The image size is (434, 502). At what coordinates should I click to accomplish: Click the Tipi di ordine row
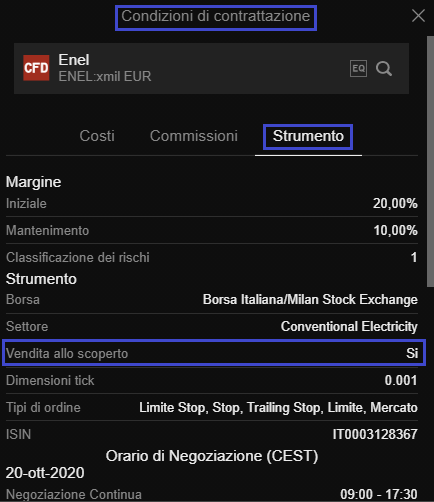(212, 407)
